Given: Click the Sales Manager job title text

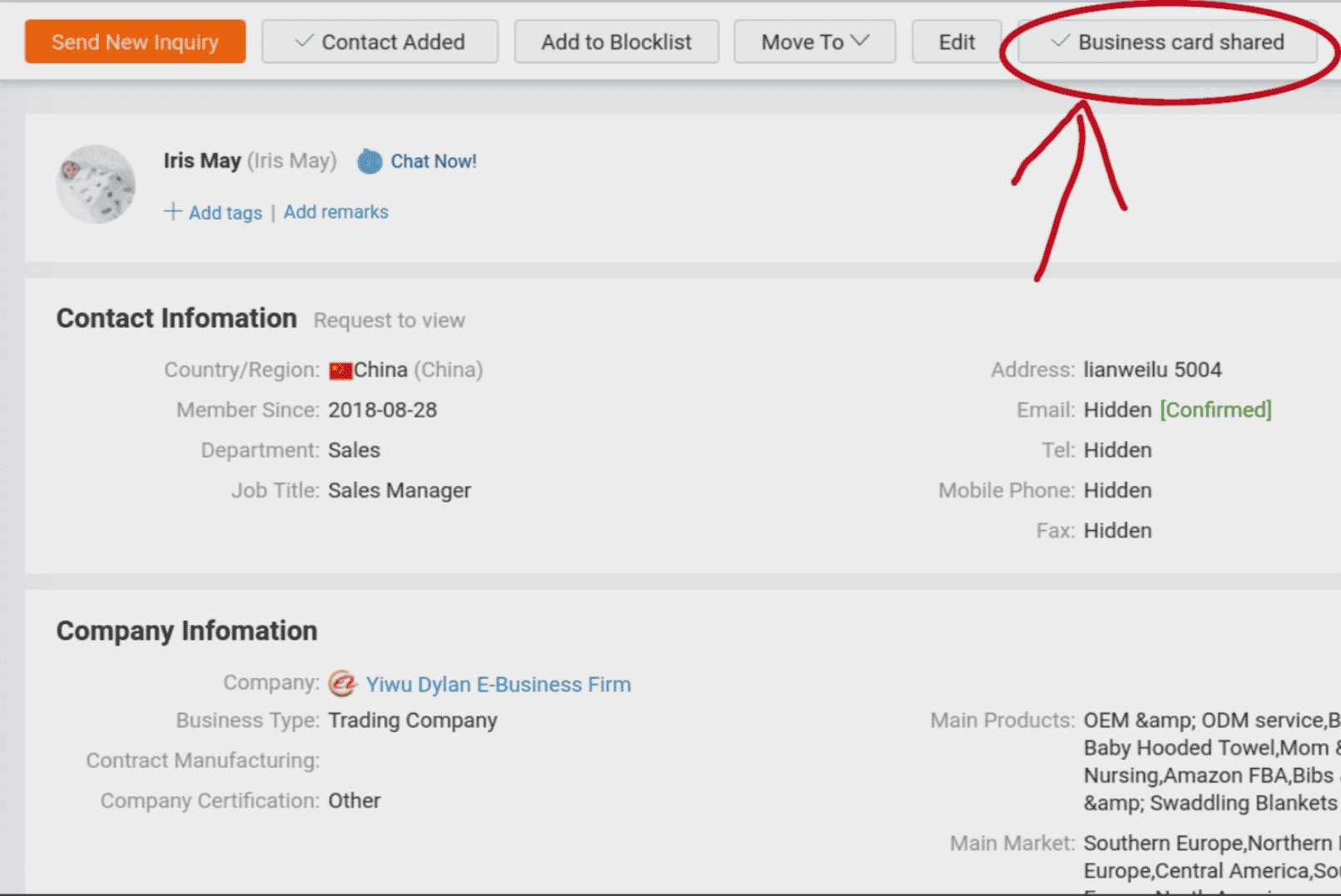Looking at the screenshot, I should coord(399,491).
